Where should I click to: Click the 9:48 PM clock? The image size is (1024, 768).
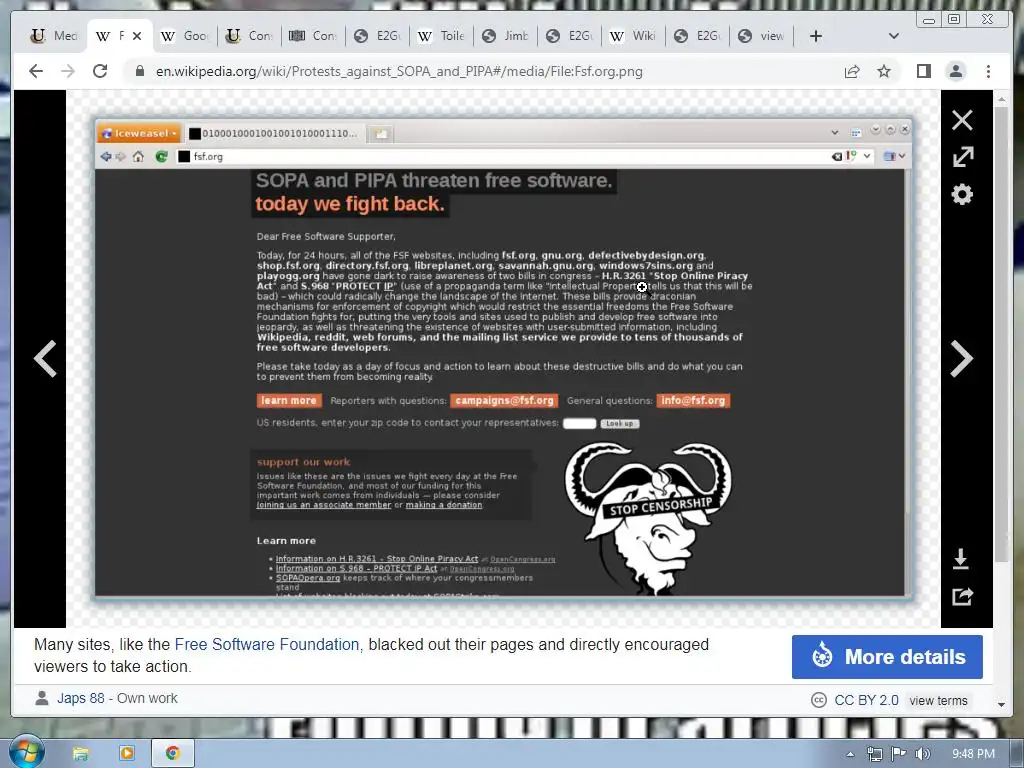point(972,754)
